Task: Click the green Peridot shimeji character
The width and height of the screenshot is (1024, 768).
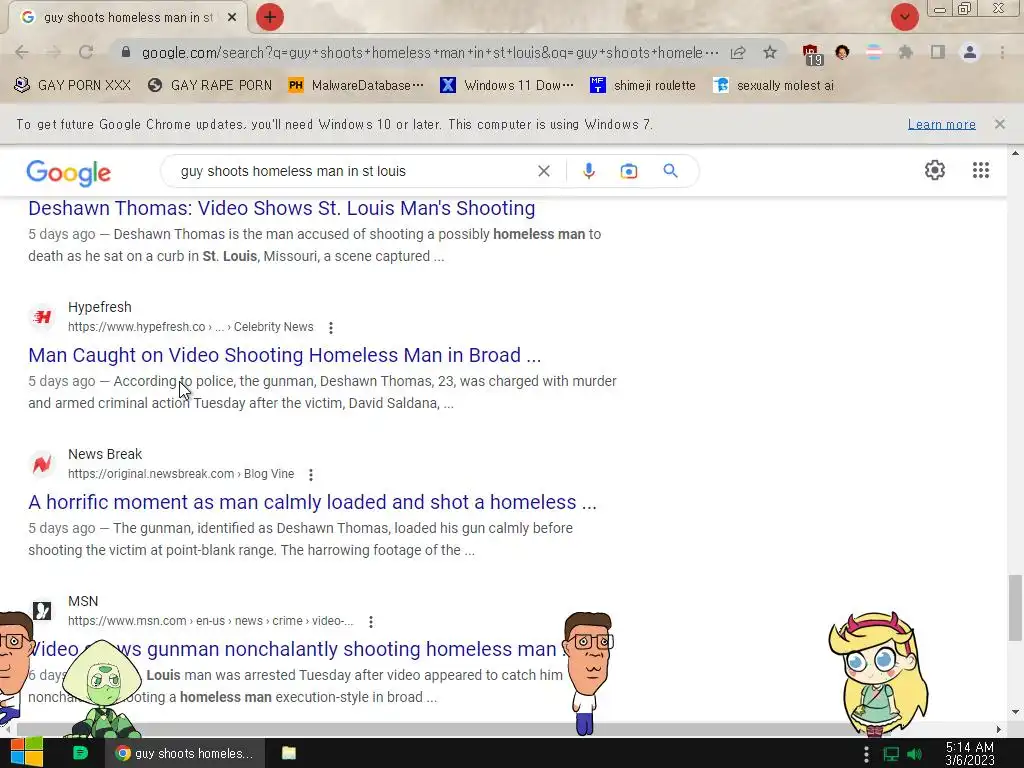Action: [103, 689]
